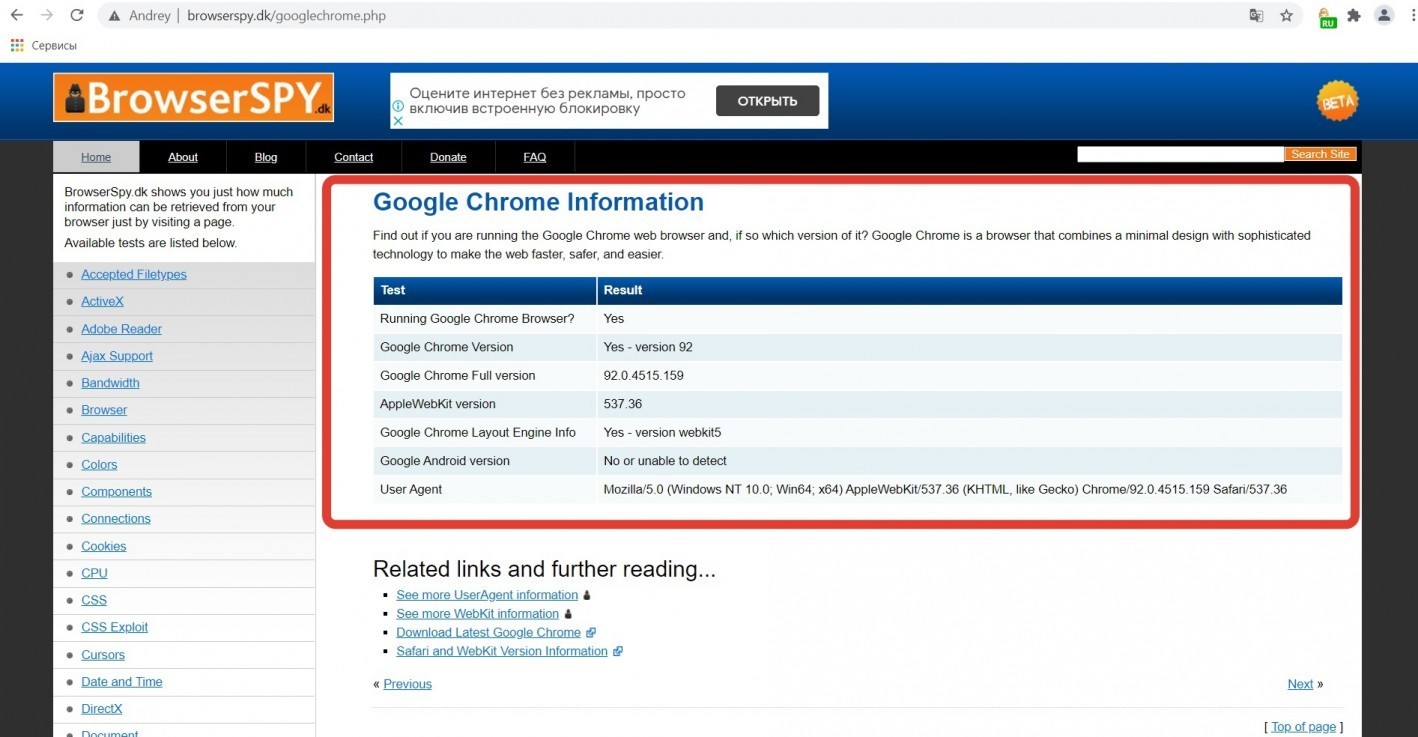Click the BrowserSPY.dk logo
This screenshot has width=1418, height=737.
tap(194, 97)
